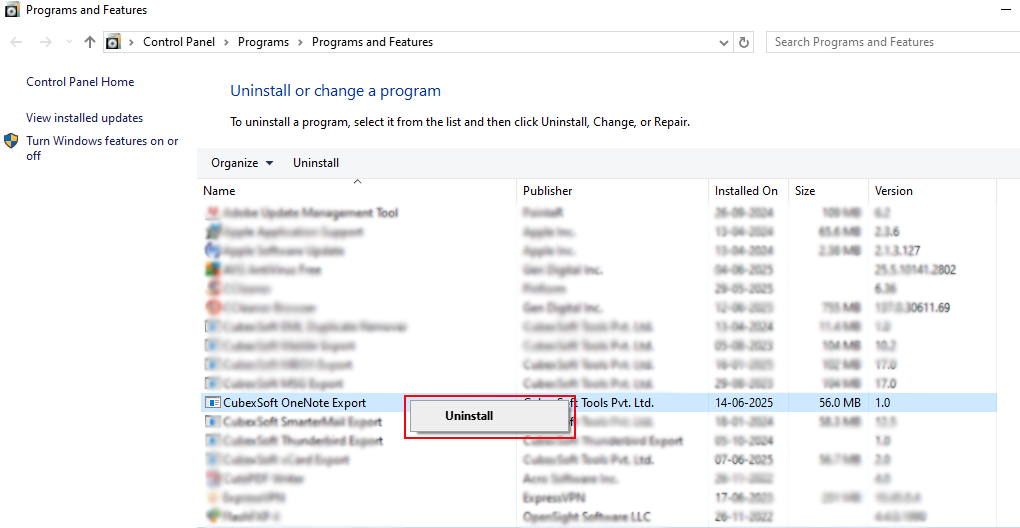Click the Programs and Features breadcrumb
1020x528 pixels.
point(373,42)
